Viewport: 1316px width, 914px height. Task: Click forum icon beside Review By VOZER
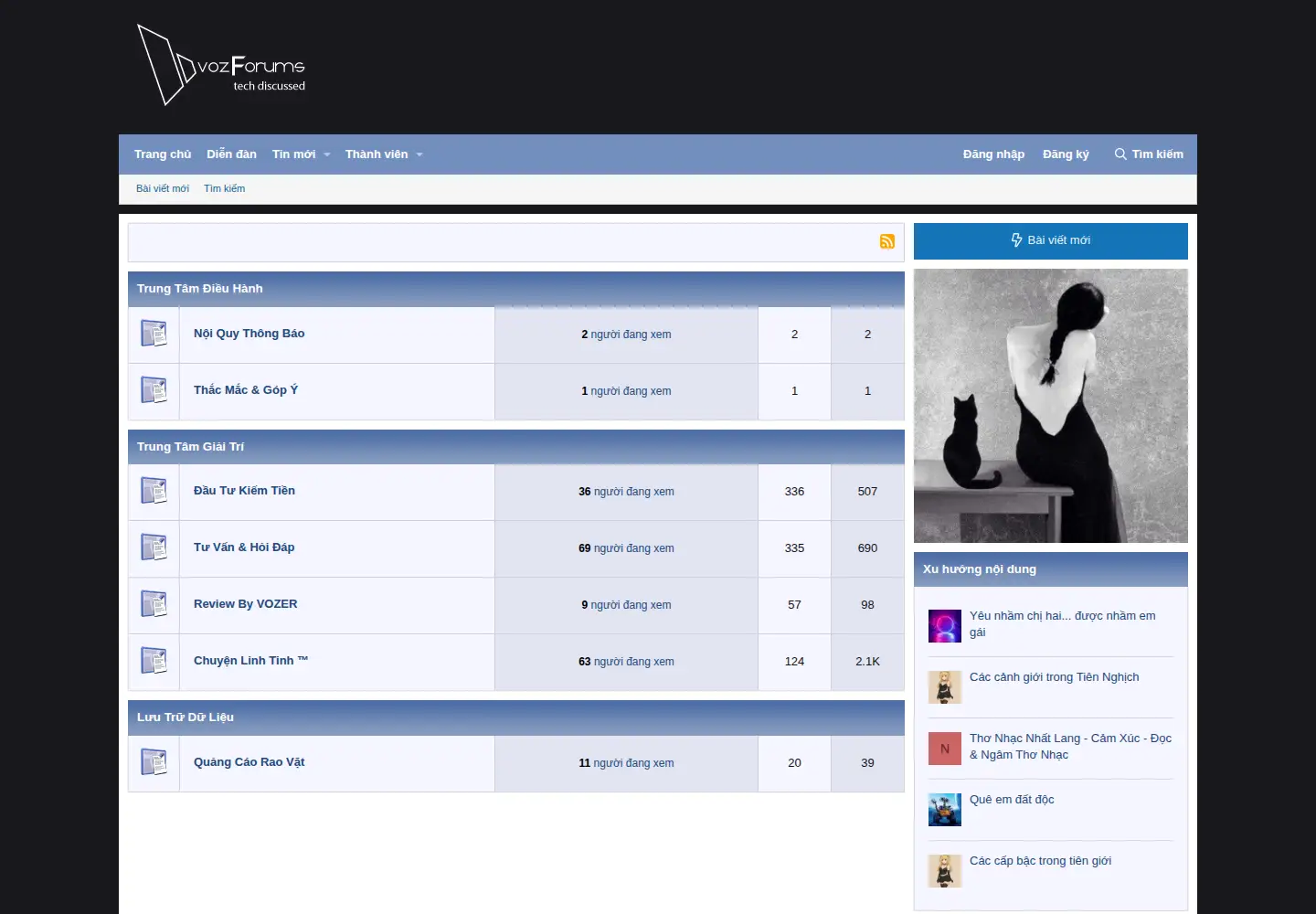tap(154, 604)
